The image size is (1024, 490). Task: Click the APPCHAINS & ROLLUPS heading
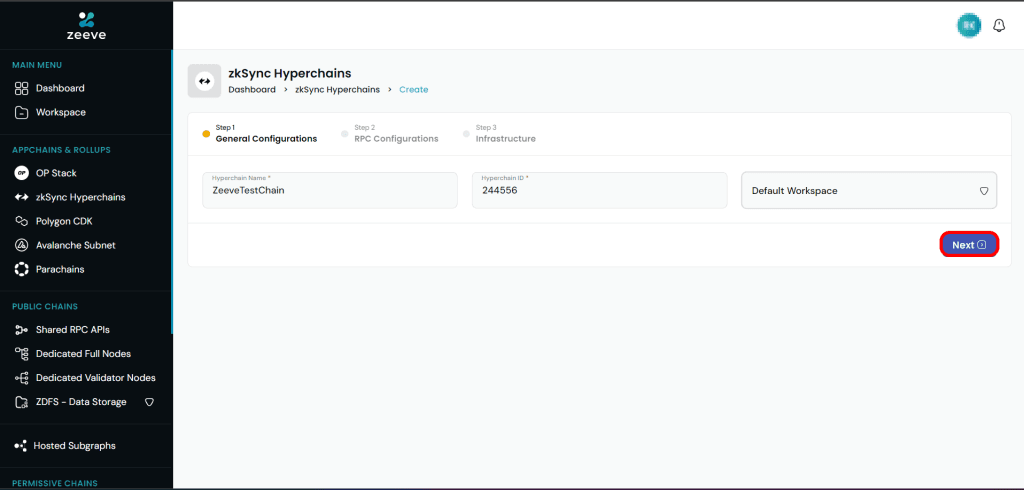point(61,150)
